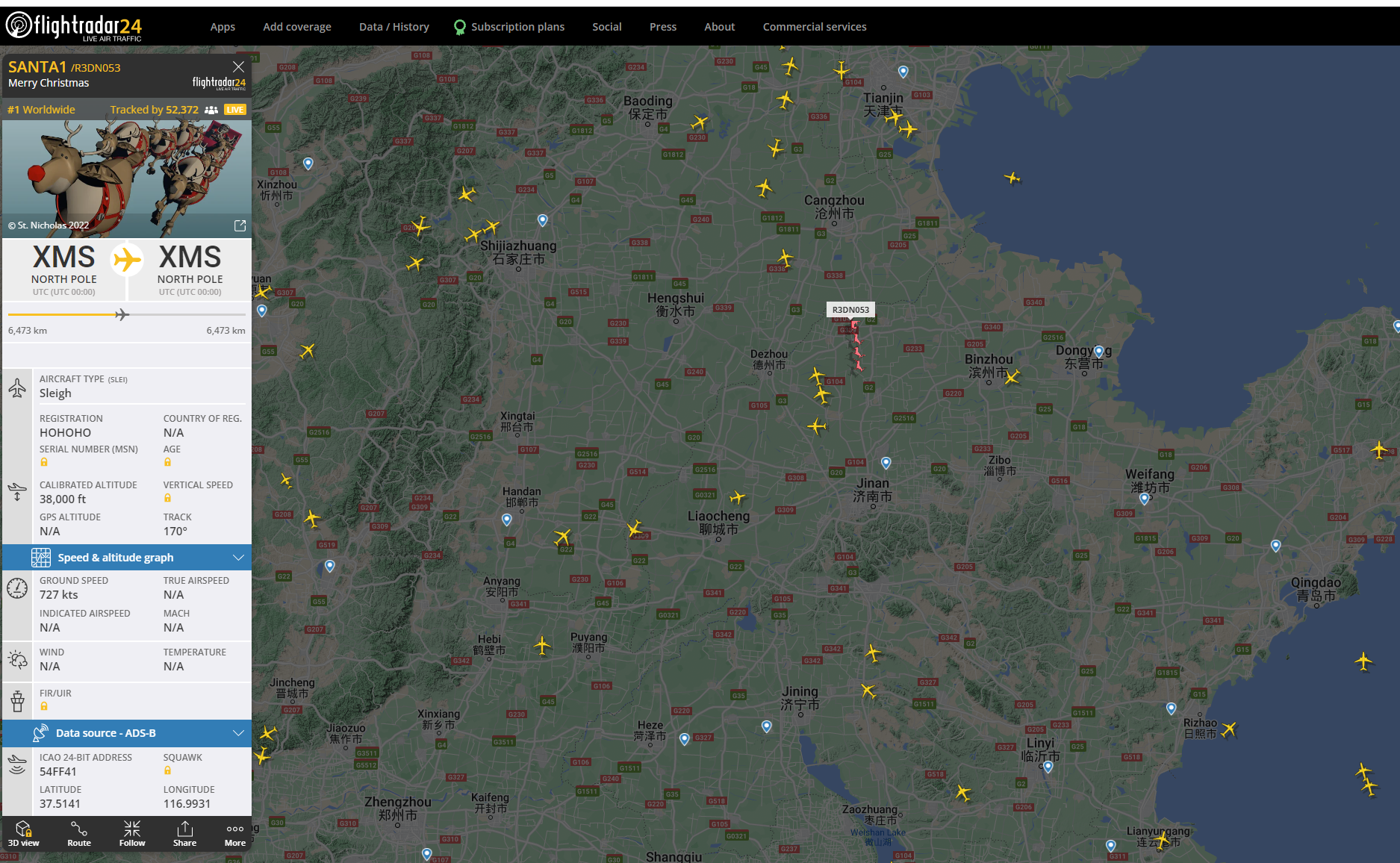The width and height of the screenshot is (1400, 863).
Task: Click the HOHOHO registration value
Action: pos(65,433)
